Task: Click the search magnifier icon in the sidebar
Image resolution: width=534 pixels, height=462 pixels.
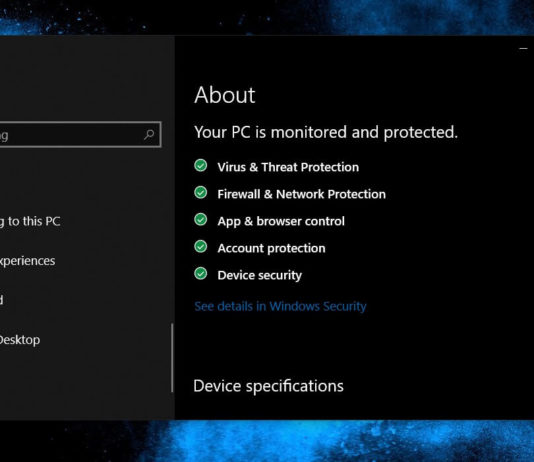Action: [x=149, y=135]
